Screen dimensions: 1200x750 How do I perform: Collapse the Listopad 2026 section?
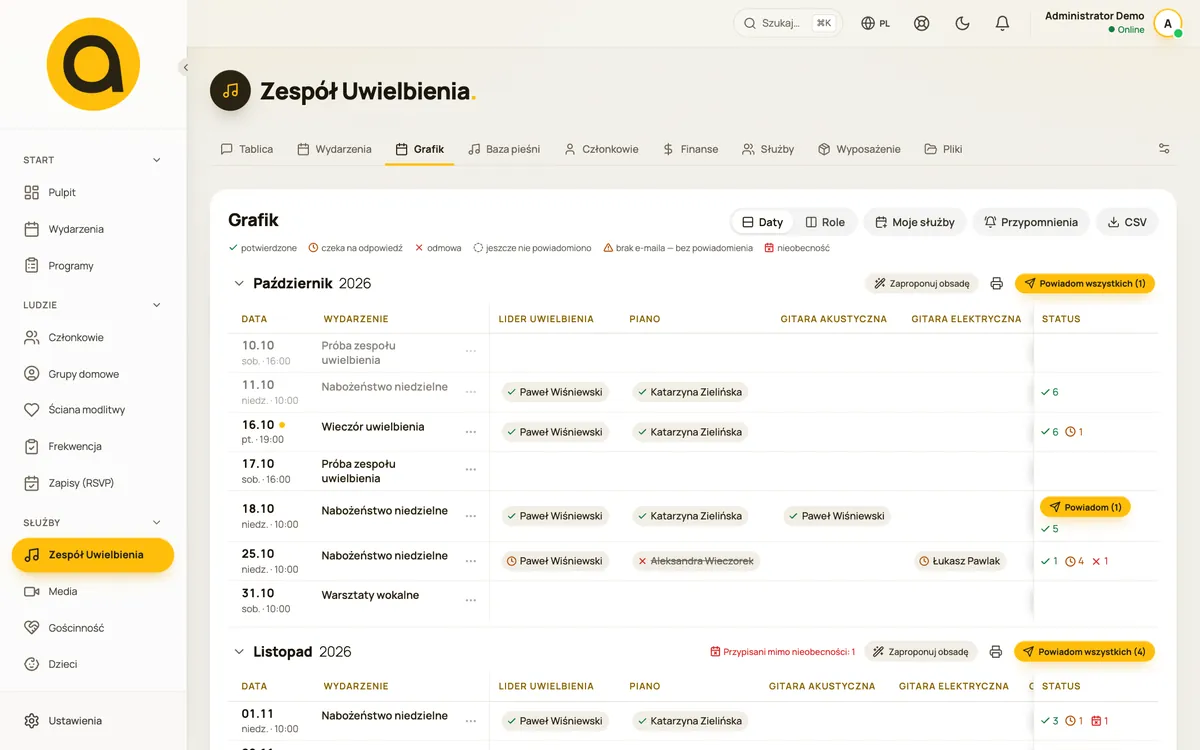(239, 652)
